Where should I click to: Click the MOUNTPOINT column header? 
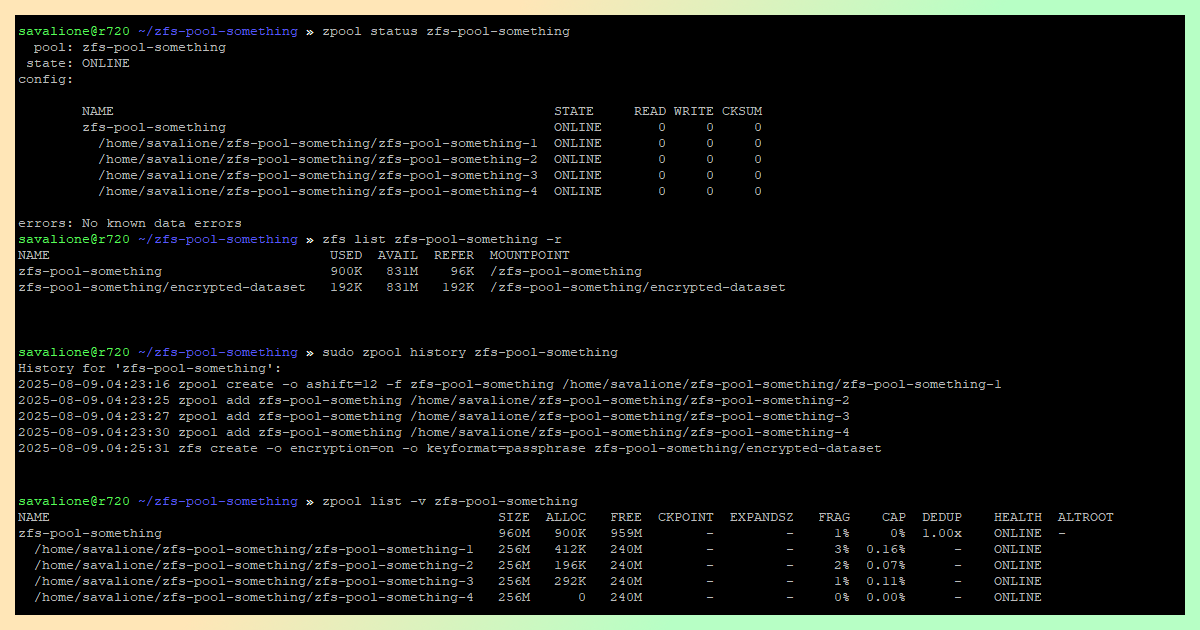click(530, 255)
